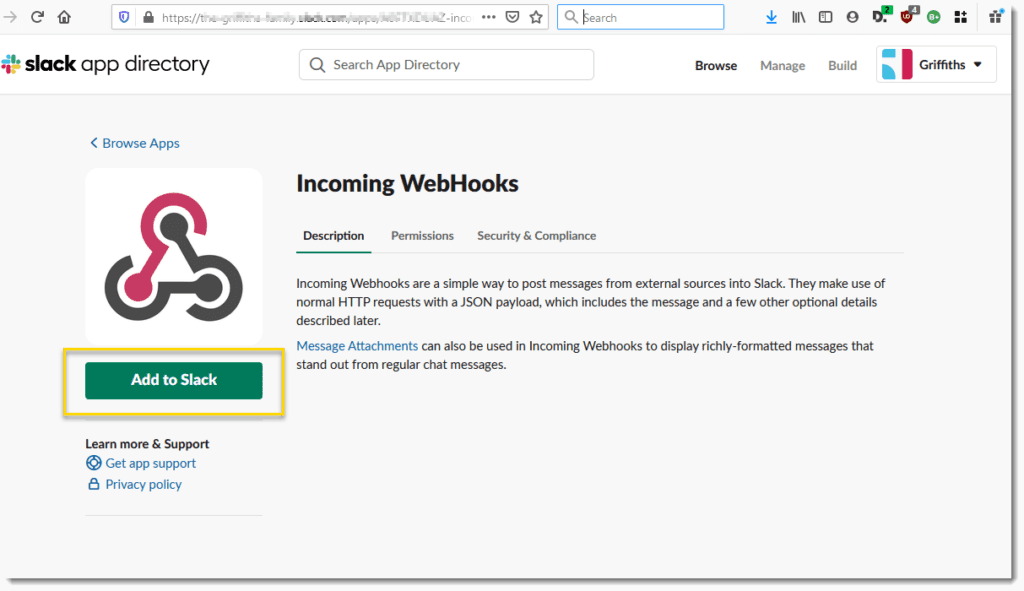The width and height of the screenshot is (1024, 591).
Task: Open the Message Attachments link
Action: point(357,345)
